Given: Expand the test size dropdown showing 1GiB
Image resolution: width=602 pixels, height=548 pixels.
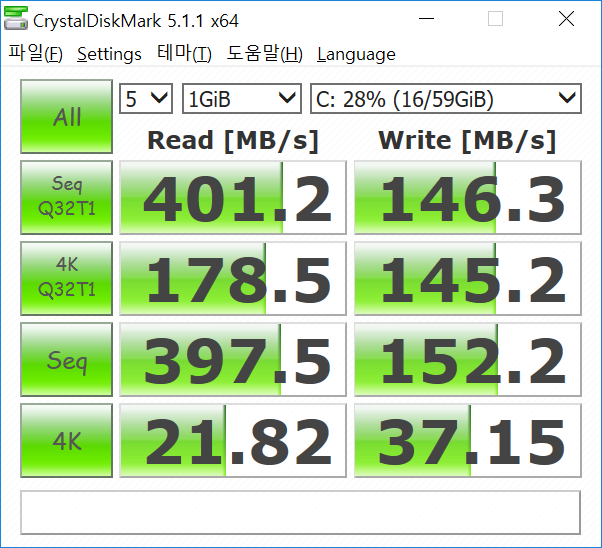Looking at the screenshot, I should point(242,99).
